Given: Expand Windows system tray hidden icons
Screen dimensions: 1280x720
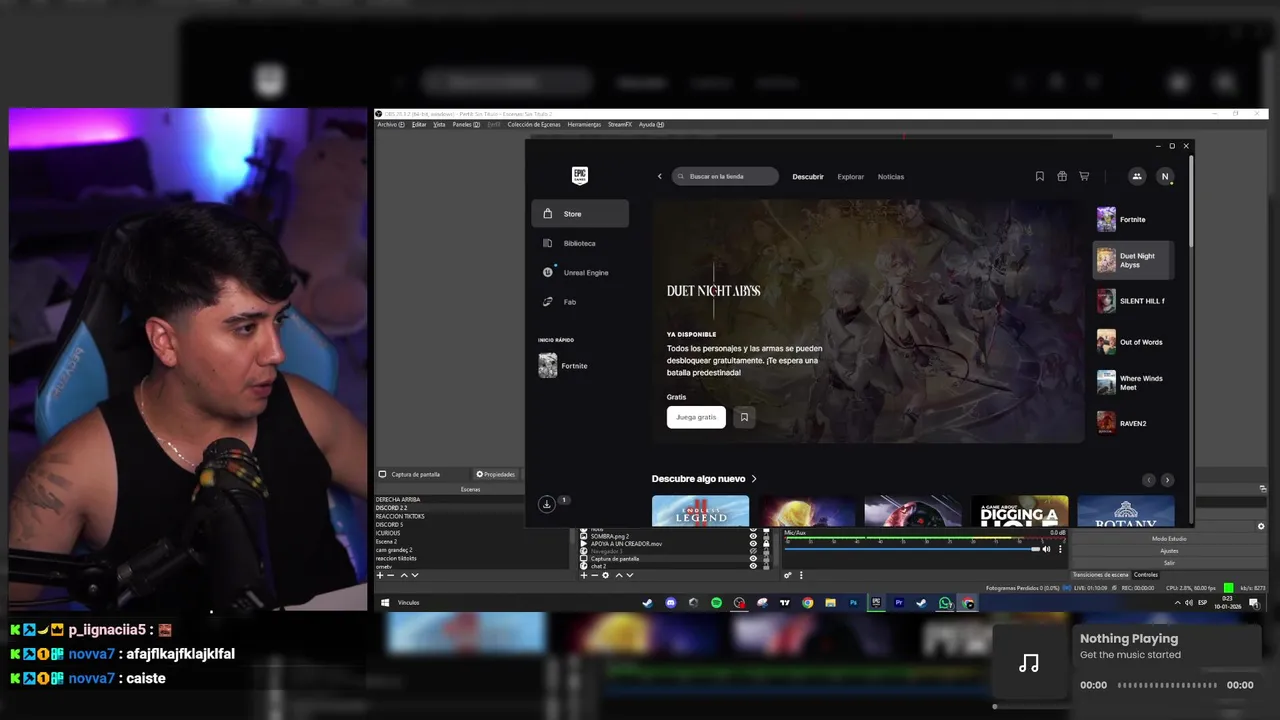Looking at the screenshot, I should (1177, 603).
